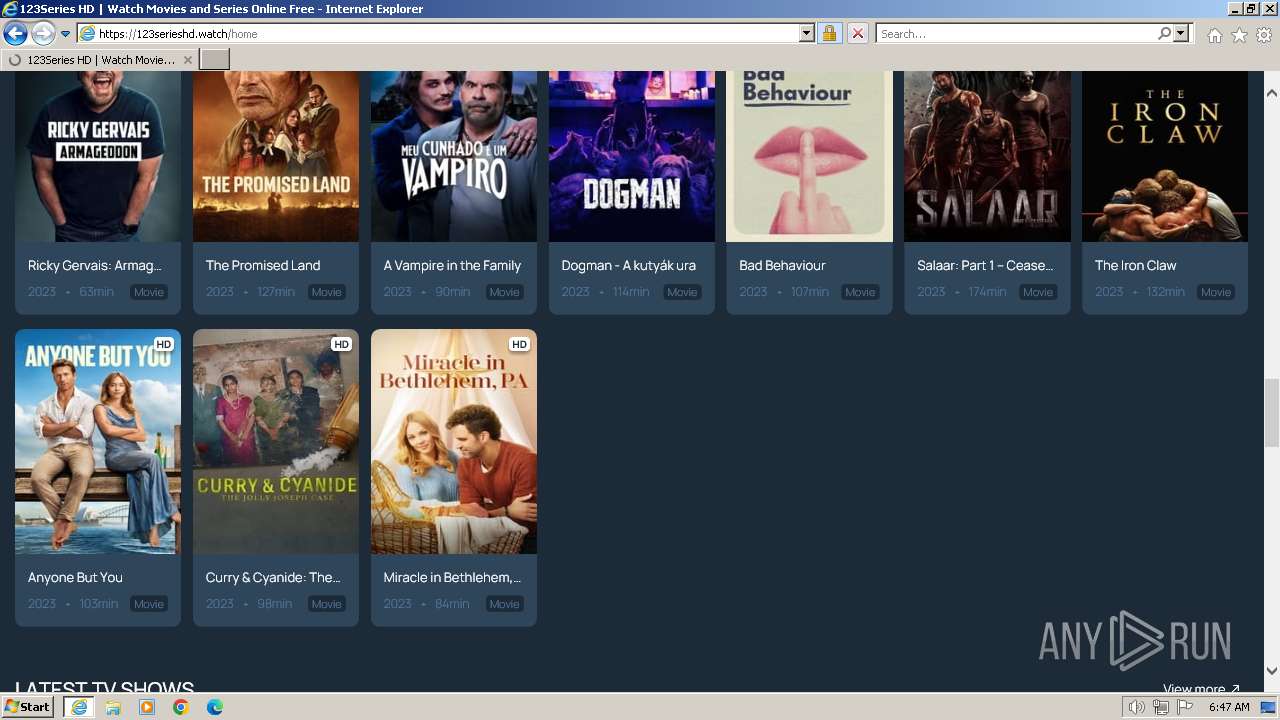
Task: Open Google Chrome taskbar icon
Action: click(181, 707)
